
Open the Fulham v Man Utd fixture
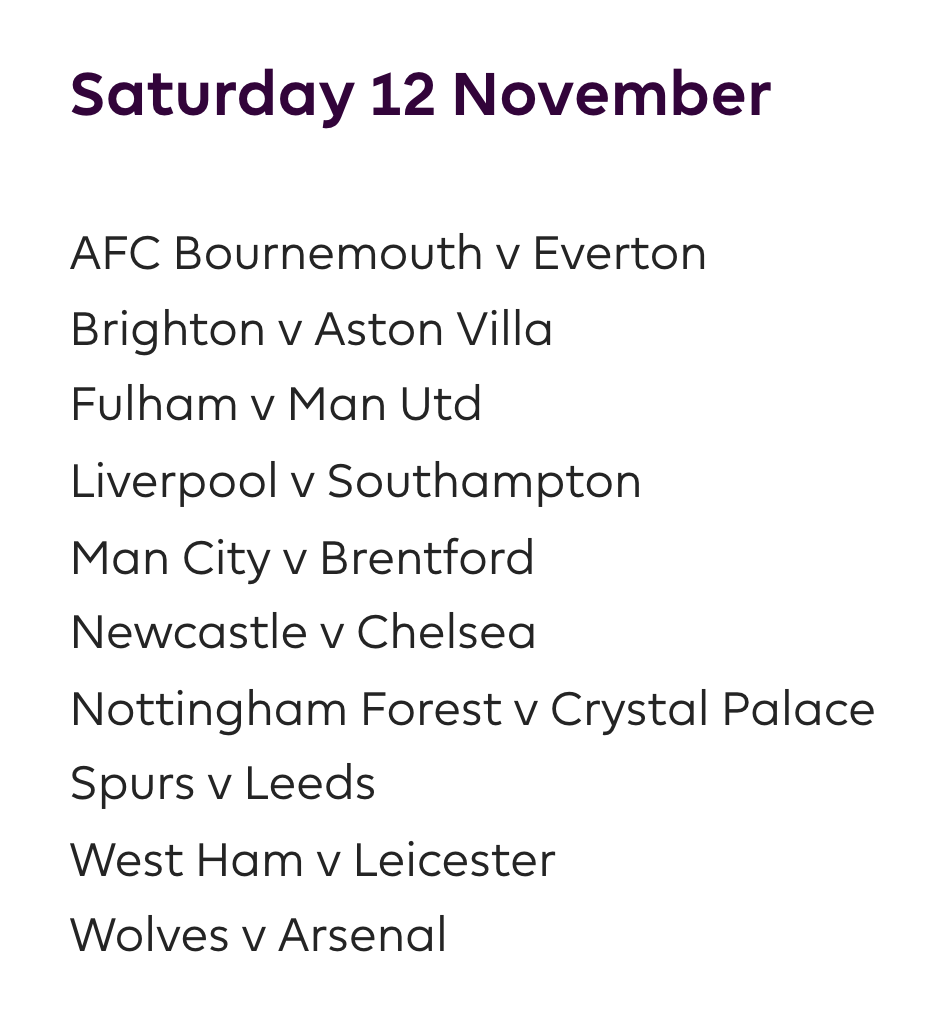coord(276,405)
